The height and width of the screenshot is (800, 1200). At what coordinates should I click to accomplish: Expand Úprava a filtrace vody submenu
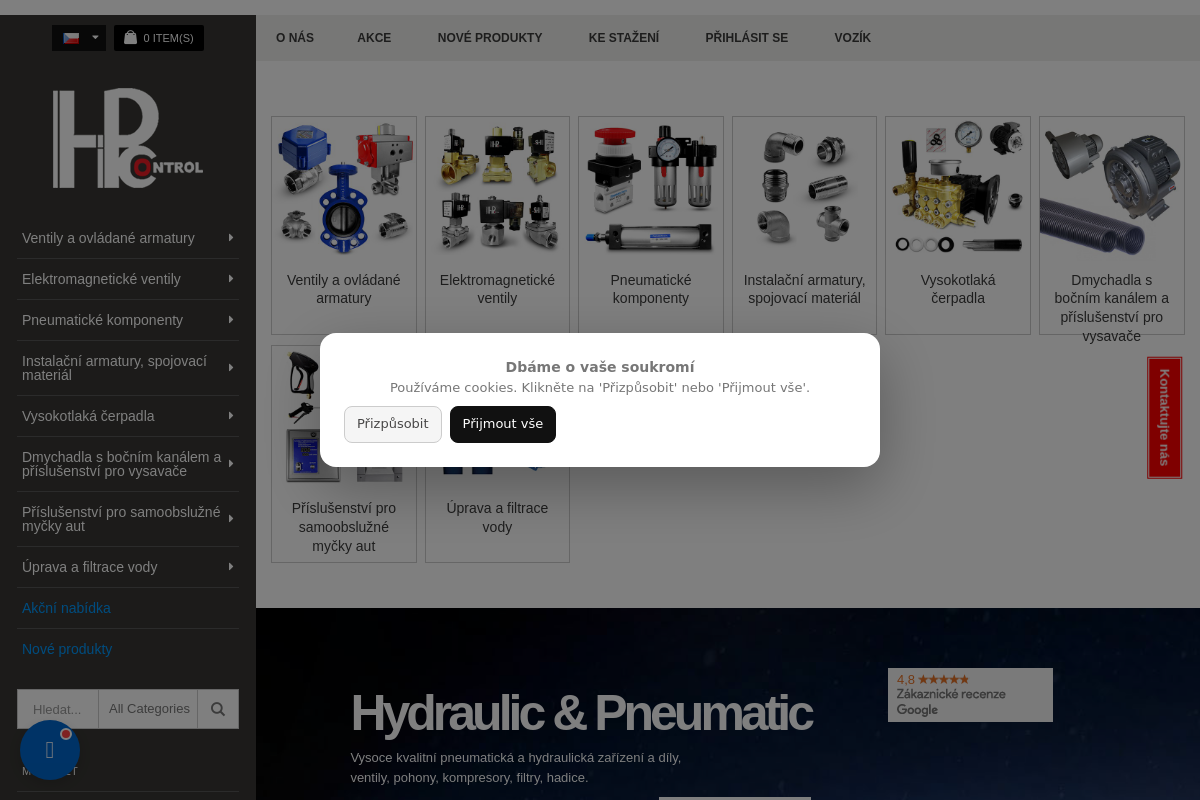(x=231, y=567)
